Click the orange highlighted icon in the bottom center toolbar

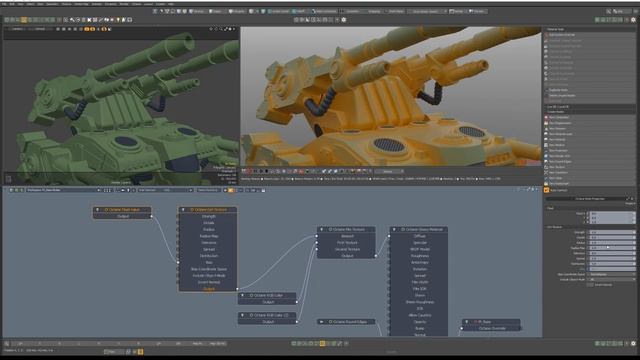tap(322, 344)
